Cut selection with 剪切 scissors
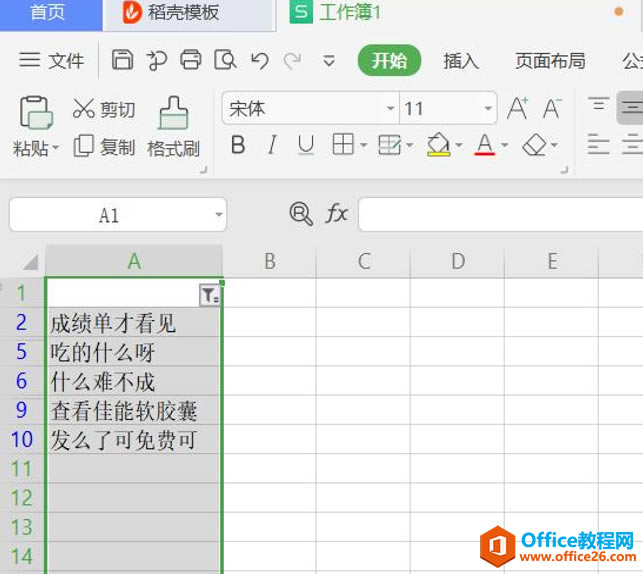The image size is (643, 574). tap(104, 109)
